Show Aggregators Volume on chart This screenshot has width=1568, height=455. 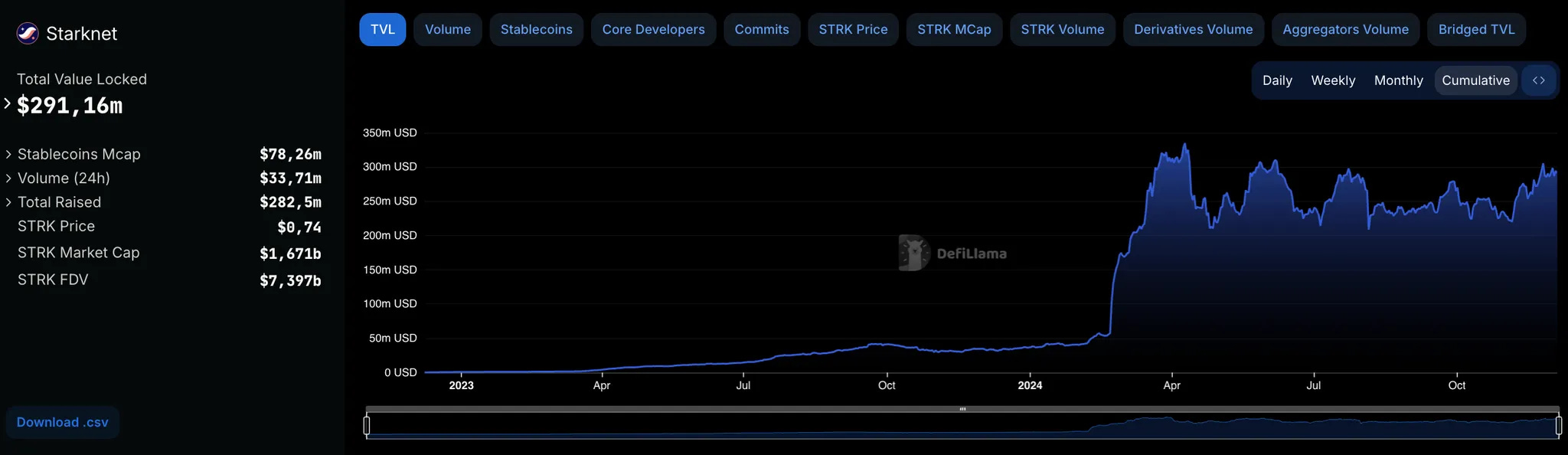[1346, 30]
